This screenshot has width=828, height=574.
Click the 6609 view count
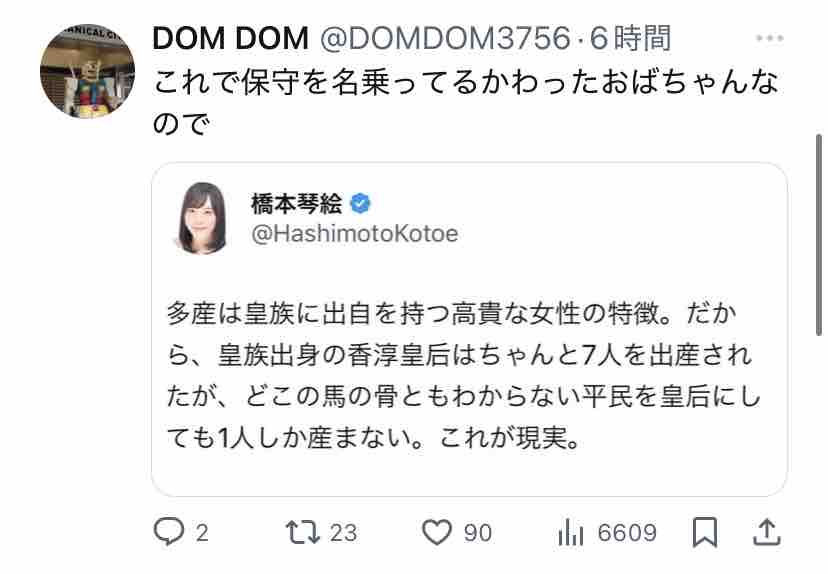coord(627,532)
